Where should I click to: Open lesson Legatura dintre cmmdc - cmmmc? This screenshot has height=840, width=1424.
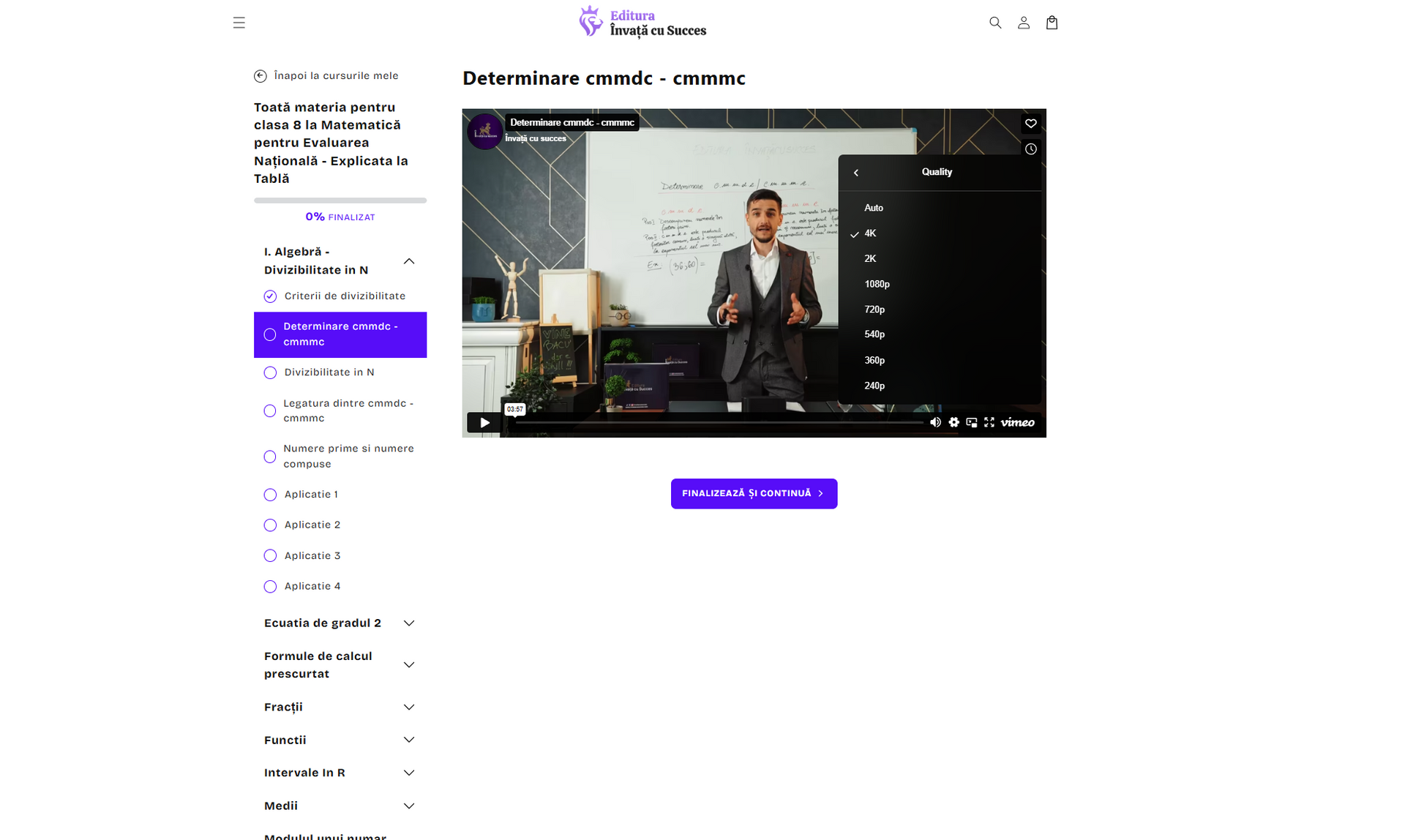point(348,410)
